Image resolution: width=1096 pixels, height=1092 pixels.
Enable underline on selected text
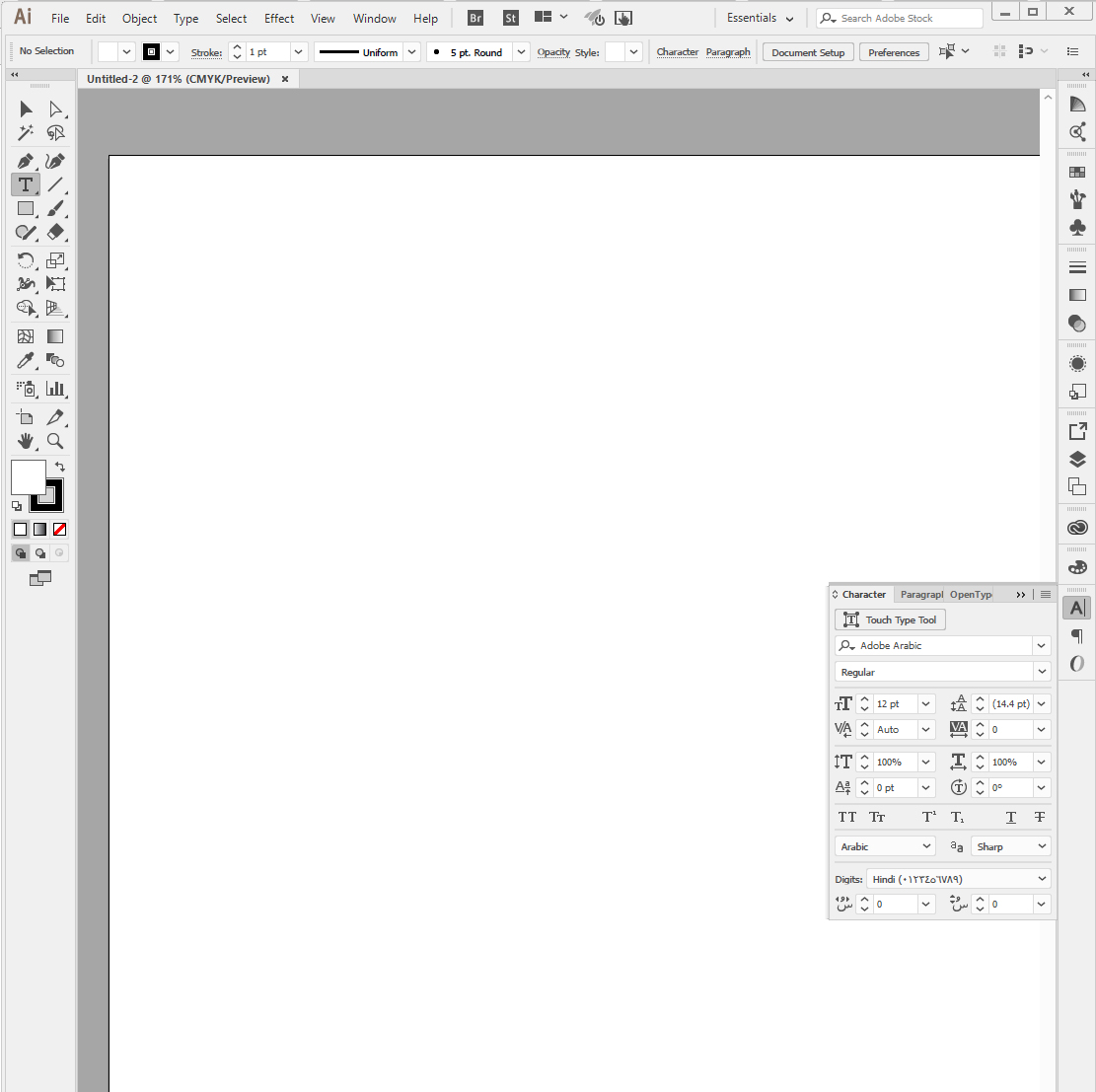pyautogui.click(x=1010, y=817)
